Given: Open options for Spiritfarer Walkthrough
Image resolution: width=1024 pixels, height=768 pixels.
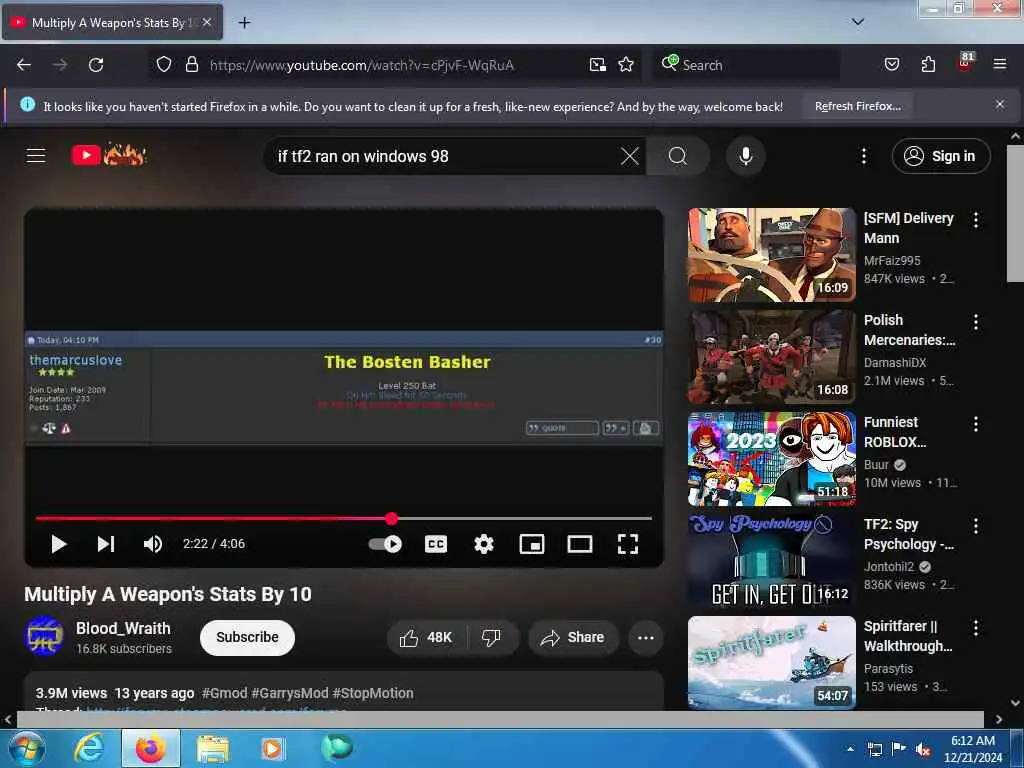Looking at the screenshot, I should [976, 628].
